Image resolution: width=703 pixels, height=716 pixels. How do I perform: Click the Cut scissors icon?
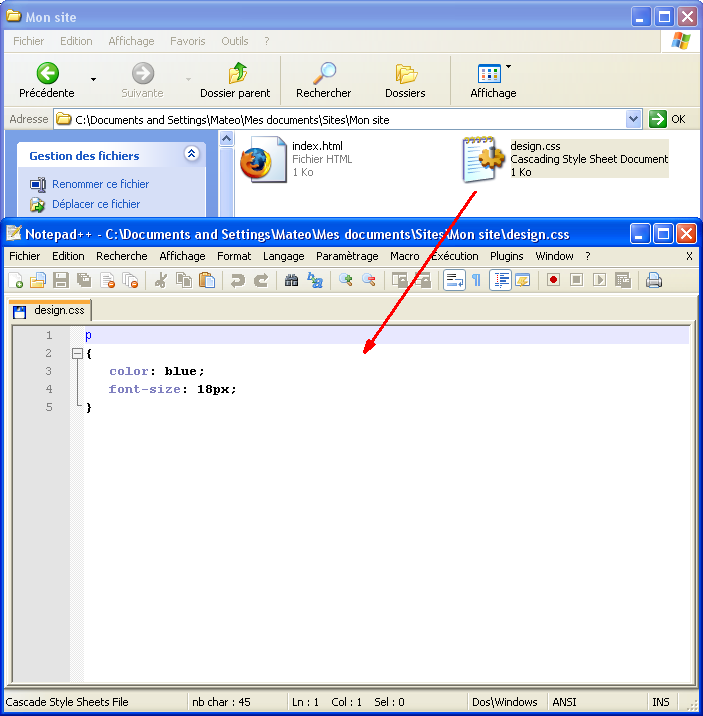[161, 280]
